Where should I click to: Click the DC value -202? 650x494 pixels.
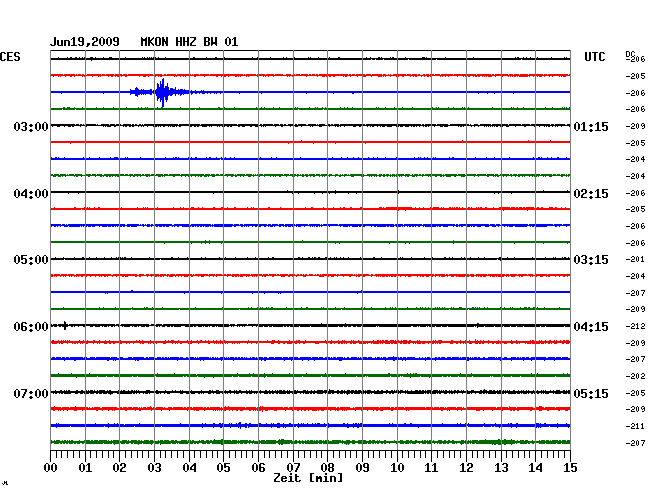click(x=635, y=376)
